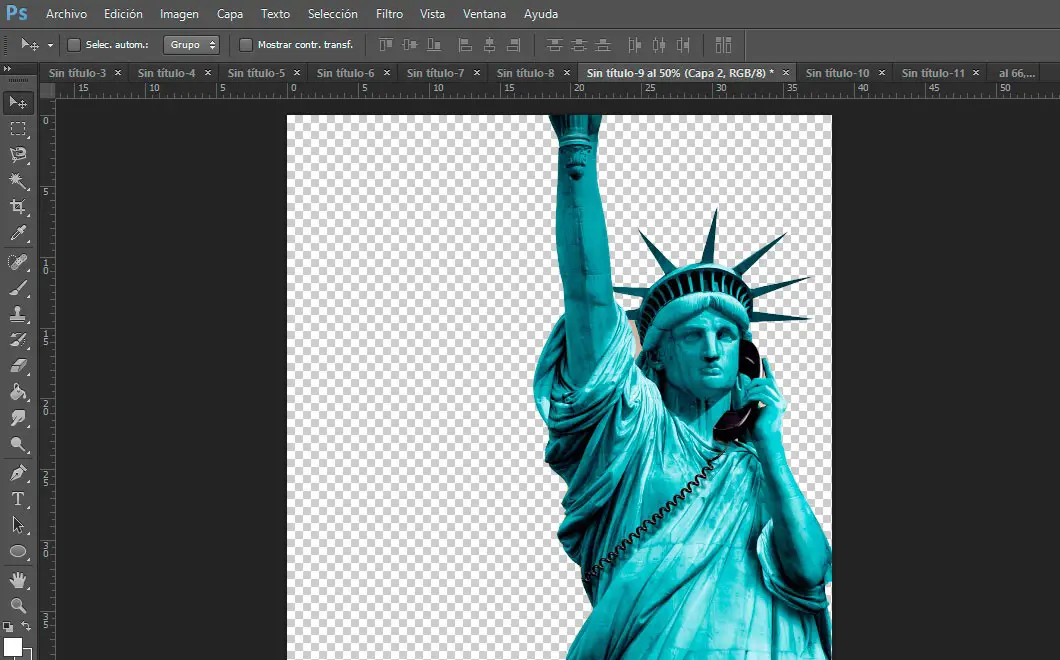This screenshot has width=1060, height=660.
Task: Open the Ventana menu
Action: 484,14
